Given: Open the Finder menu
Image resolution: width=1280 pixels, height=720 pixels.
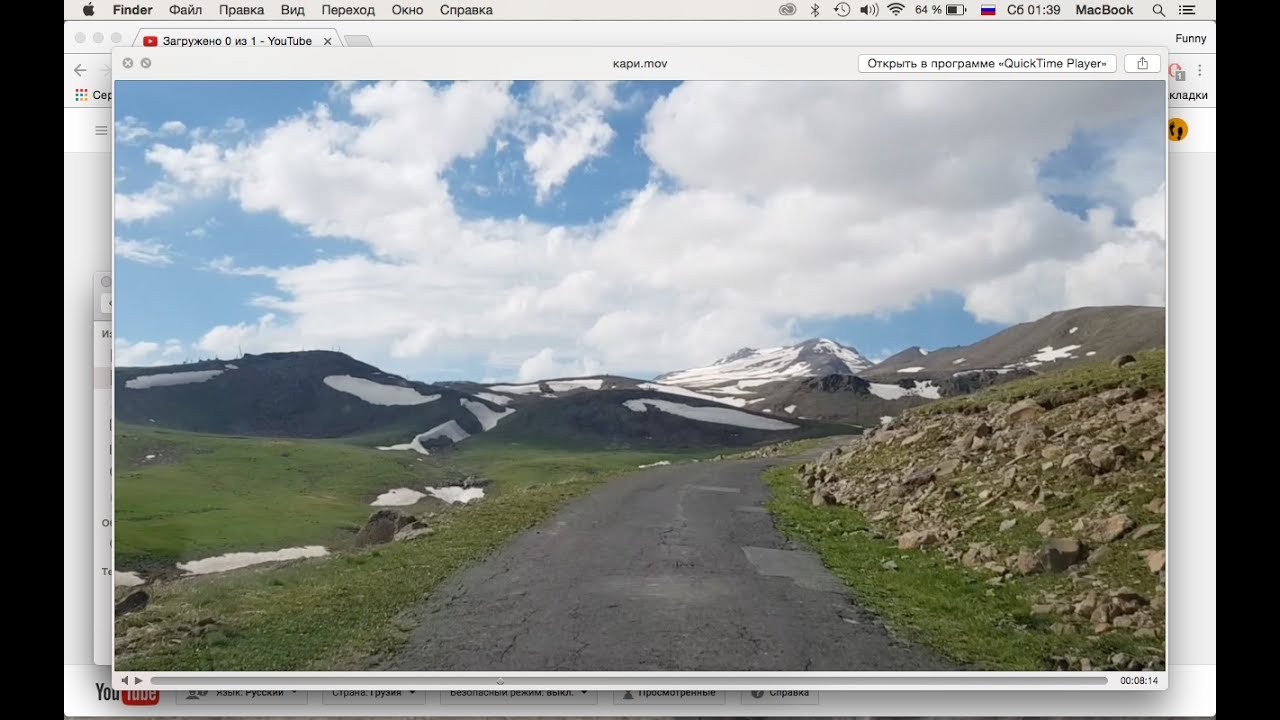Looking at the screenshot, I should tap(132, 10).
